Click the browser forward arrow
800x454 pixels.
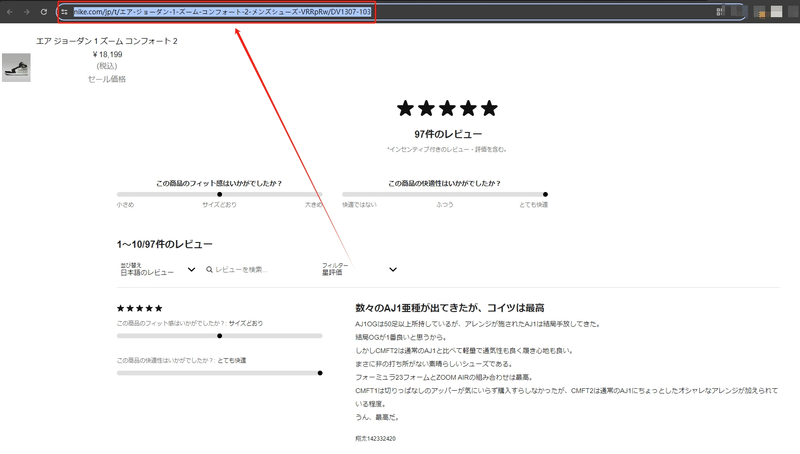click(27, 12)
